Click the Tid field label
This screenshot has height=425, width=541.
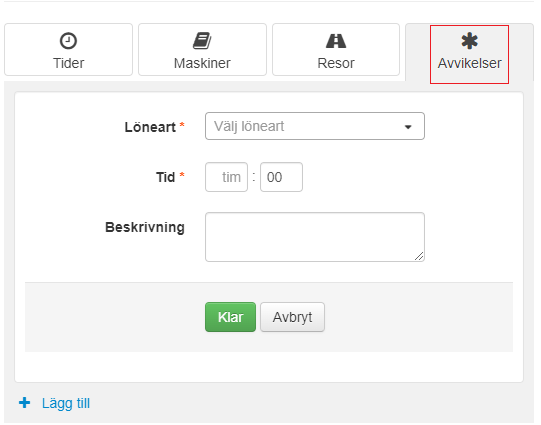pos(166,177)
